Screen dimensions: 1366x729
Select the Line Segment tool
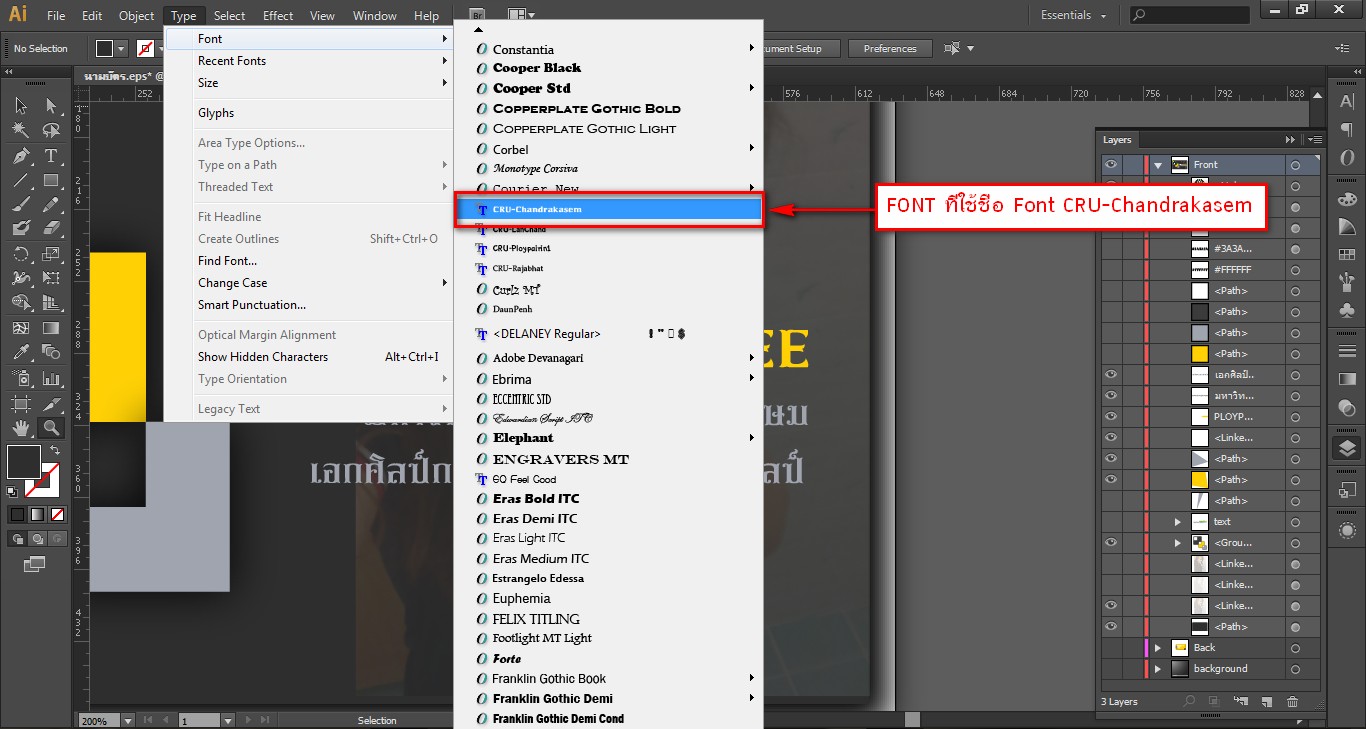tap(20, 181)
